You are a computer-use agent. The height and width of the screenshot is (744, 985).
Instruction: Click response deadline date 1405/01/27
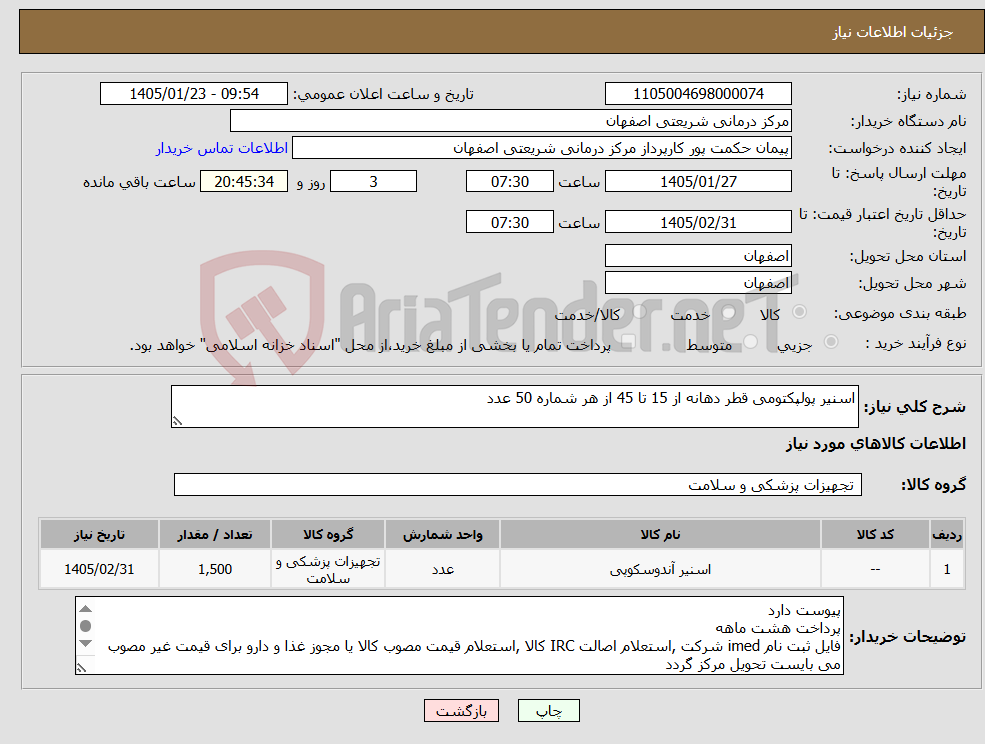click(698, 182)
